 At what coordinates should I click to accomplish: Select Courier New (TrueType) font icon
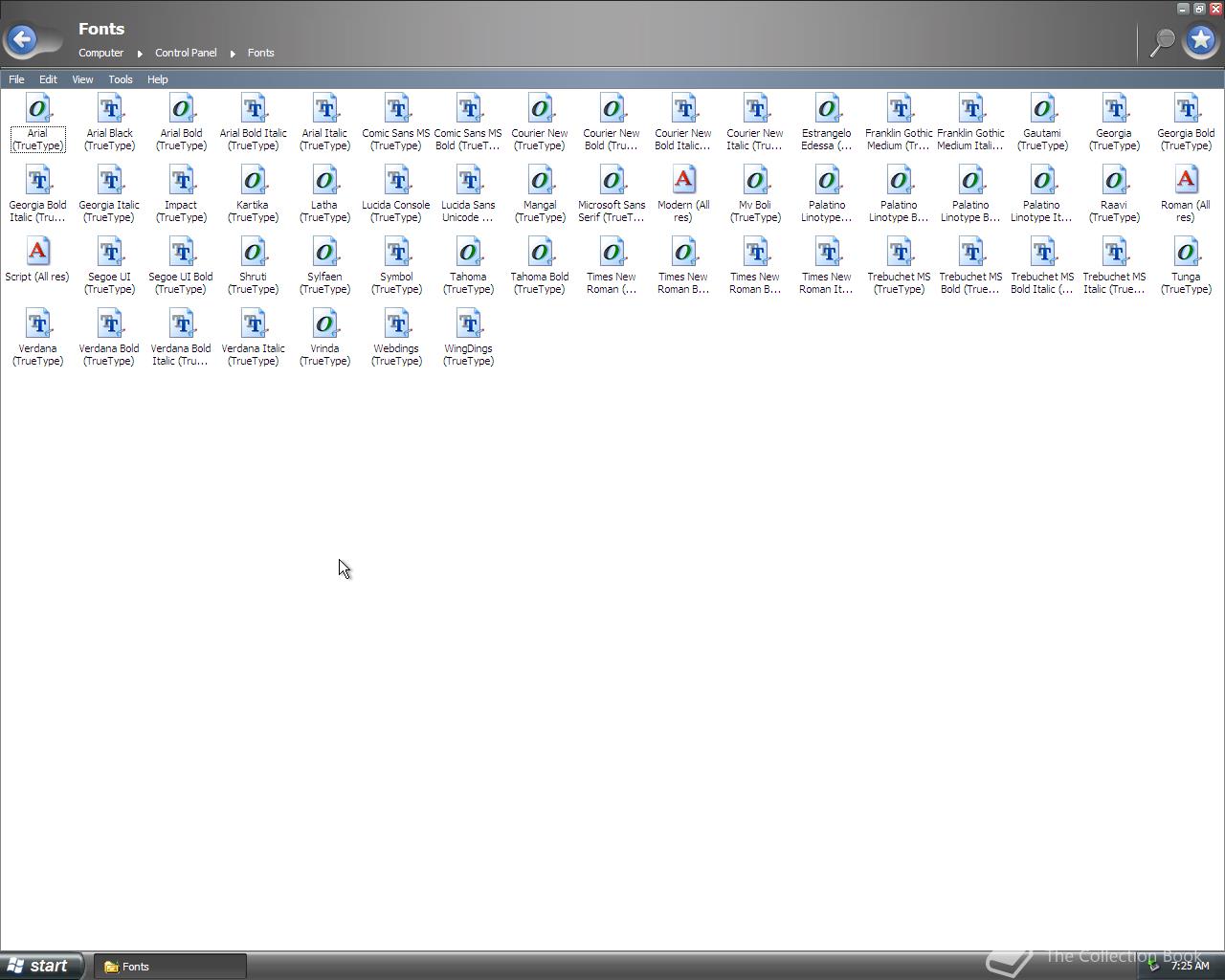pyautogui.click(x=541, y=108)
